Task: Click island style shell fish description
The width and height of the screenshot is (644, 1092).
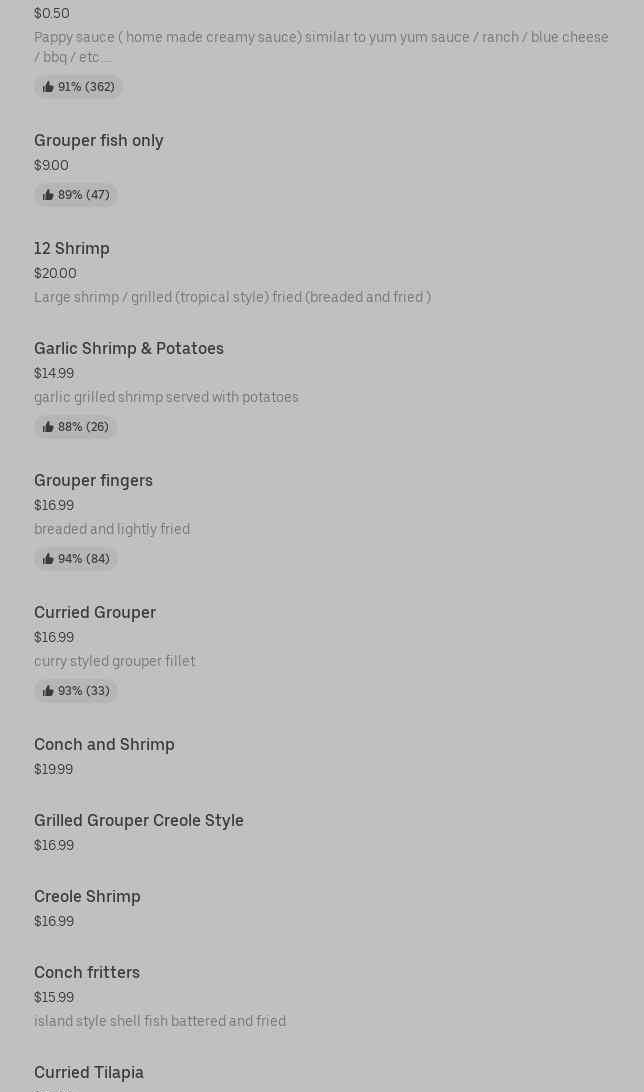Action: pyautogui.click(x=160, y=1021)
